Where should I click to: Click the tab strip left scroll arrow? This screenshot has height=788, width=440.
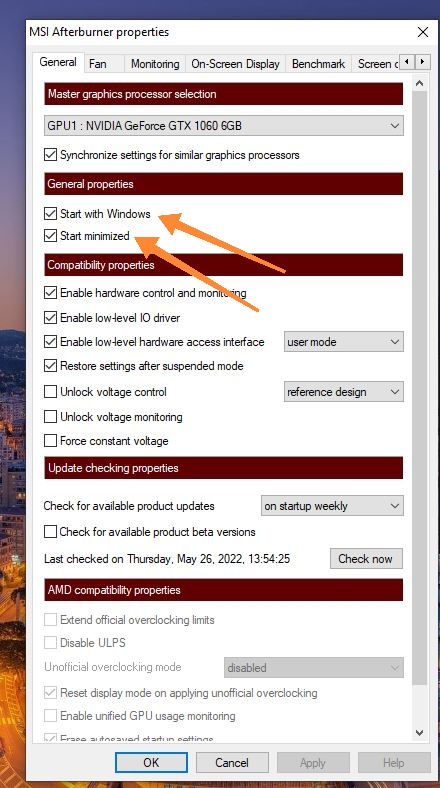coord(407,62)
